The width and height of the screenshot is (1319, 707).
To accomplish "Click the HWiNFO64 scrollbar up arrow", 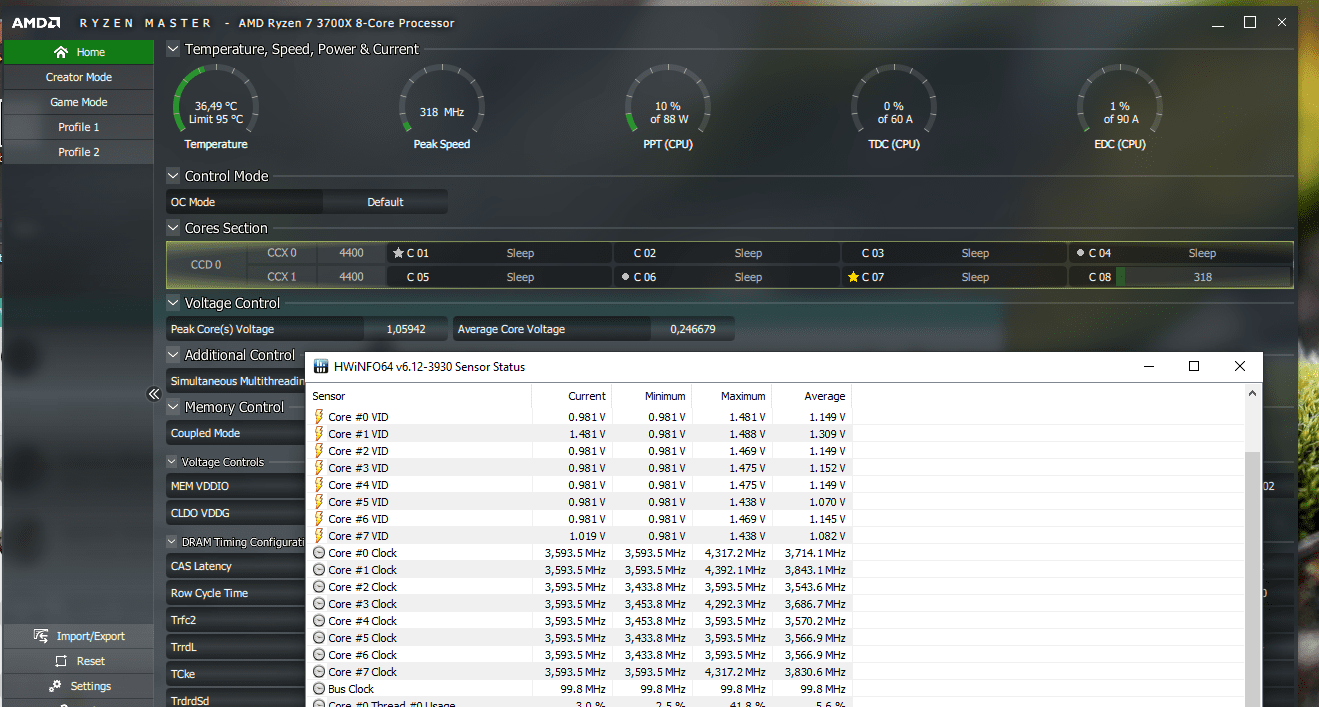I will [1253, 395].
